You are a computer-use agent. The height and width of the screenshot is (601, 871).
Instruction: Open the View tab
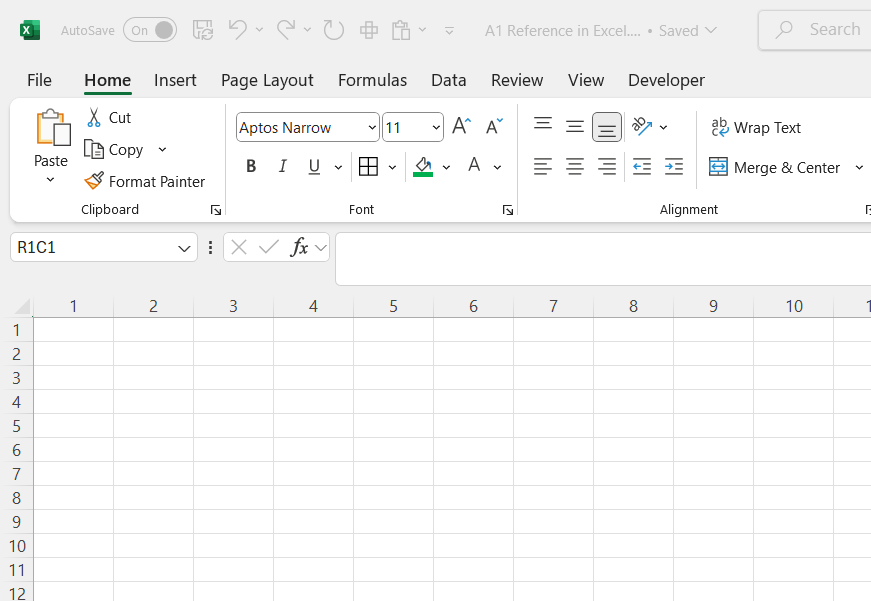pos(585,81)
